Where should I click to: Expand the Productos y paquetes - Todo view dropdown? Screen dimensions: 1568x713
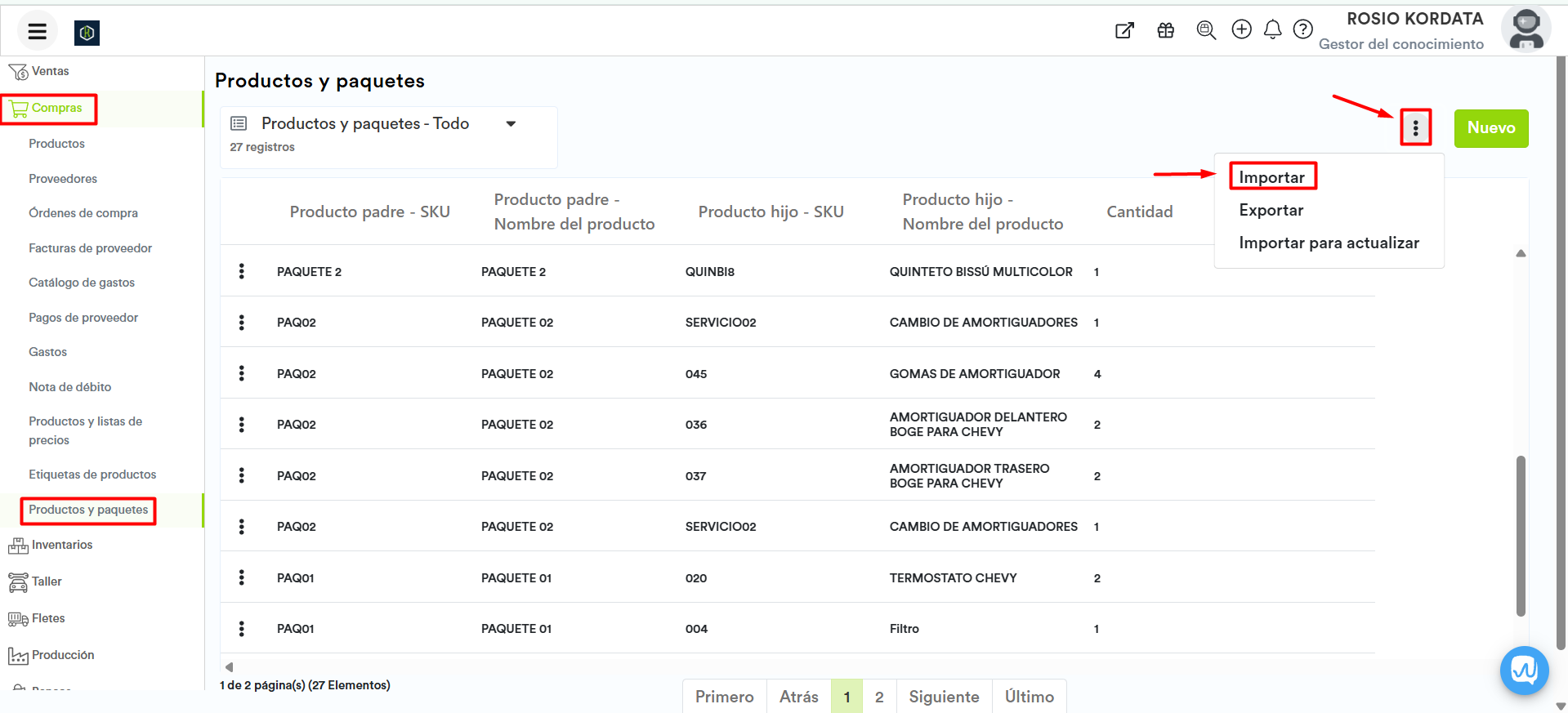coord(511,124)
